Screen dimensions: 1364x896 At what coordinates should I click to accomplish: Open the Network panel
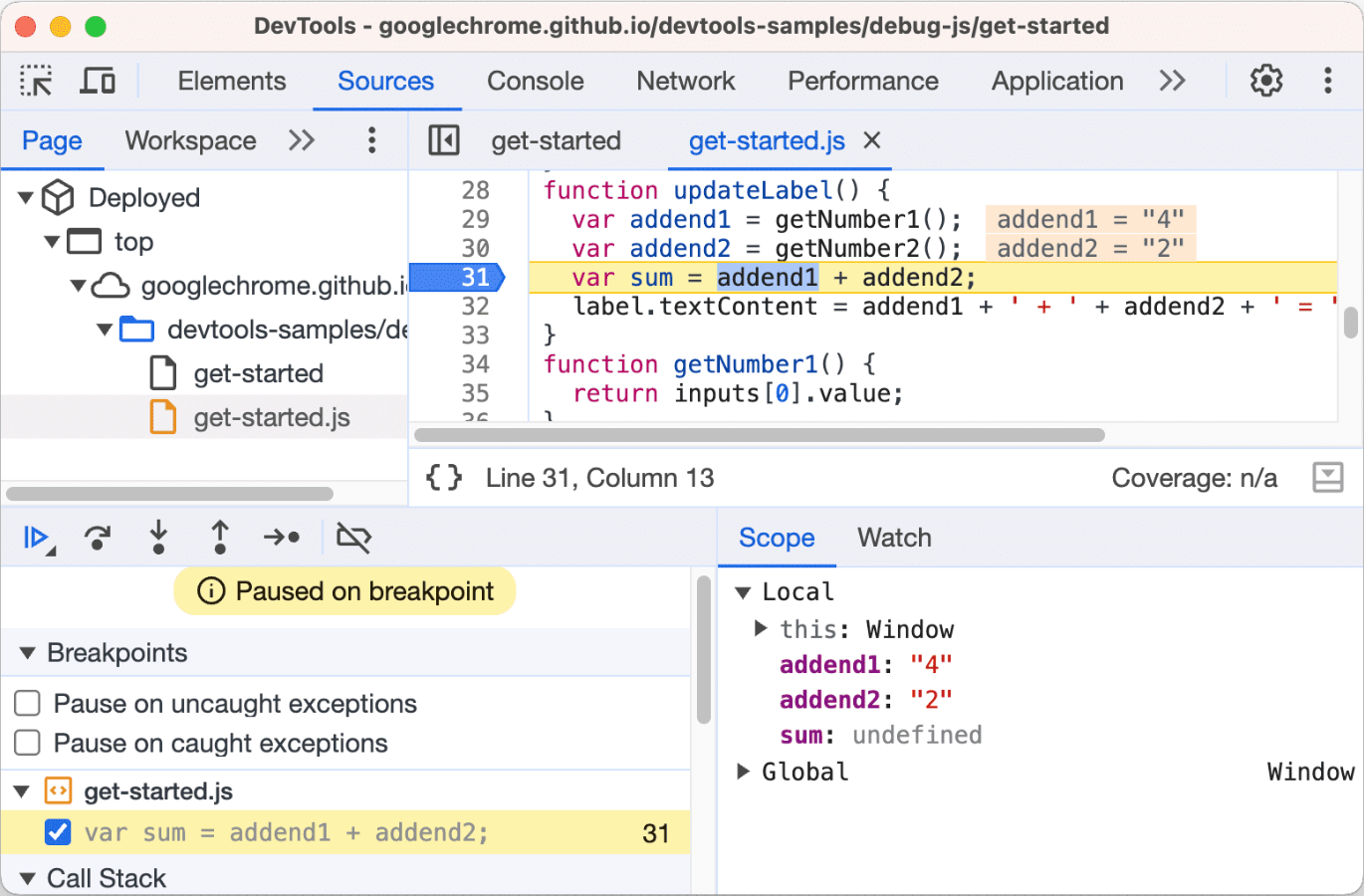pyautogui.click(x=686, y=81)
